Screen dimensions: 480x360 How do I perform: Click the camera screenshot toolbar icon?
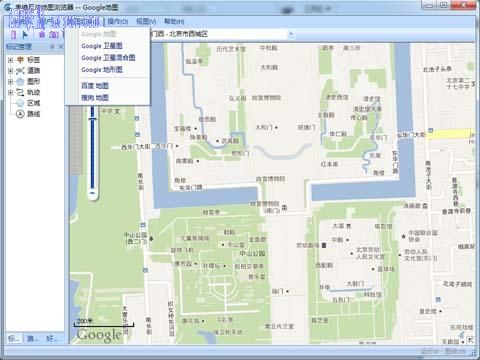click(54, 34)
